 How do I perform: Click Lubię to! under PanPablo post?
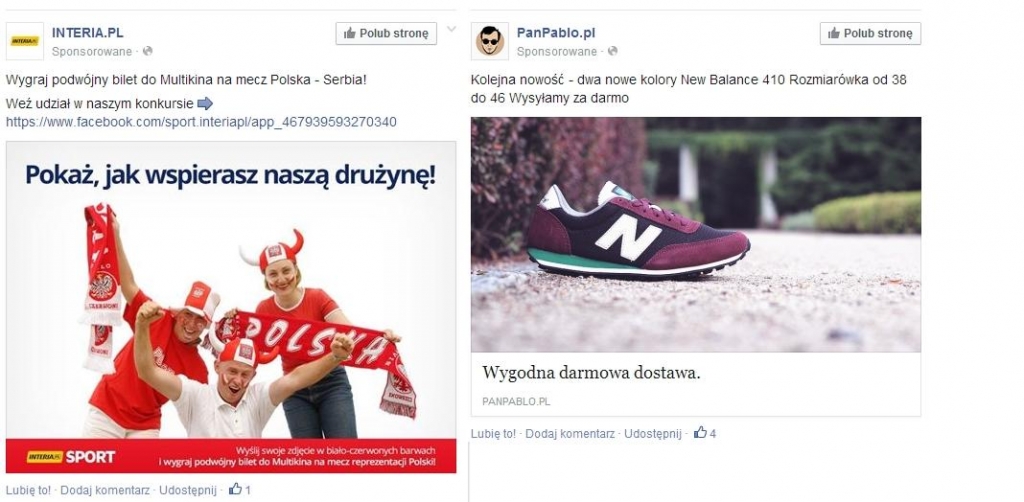pyautogui.click(x=493, y=433)
